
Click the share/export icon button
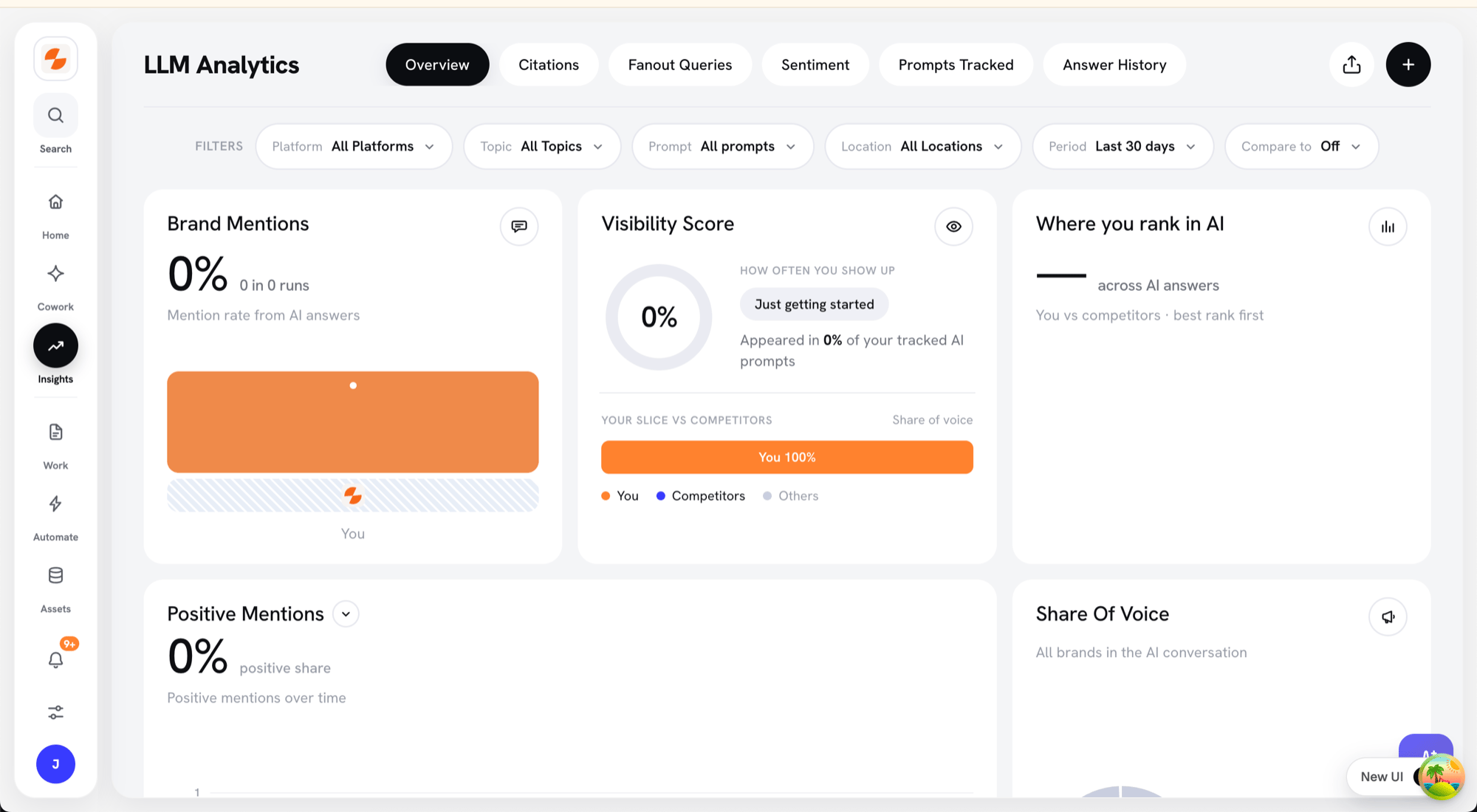1351,65
